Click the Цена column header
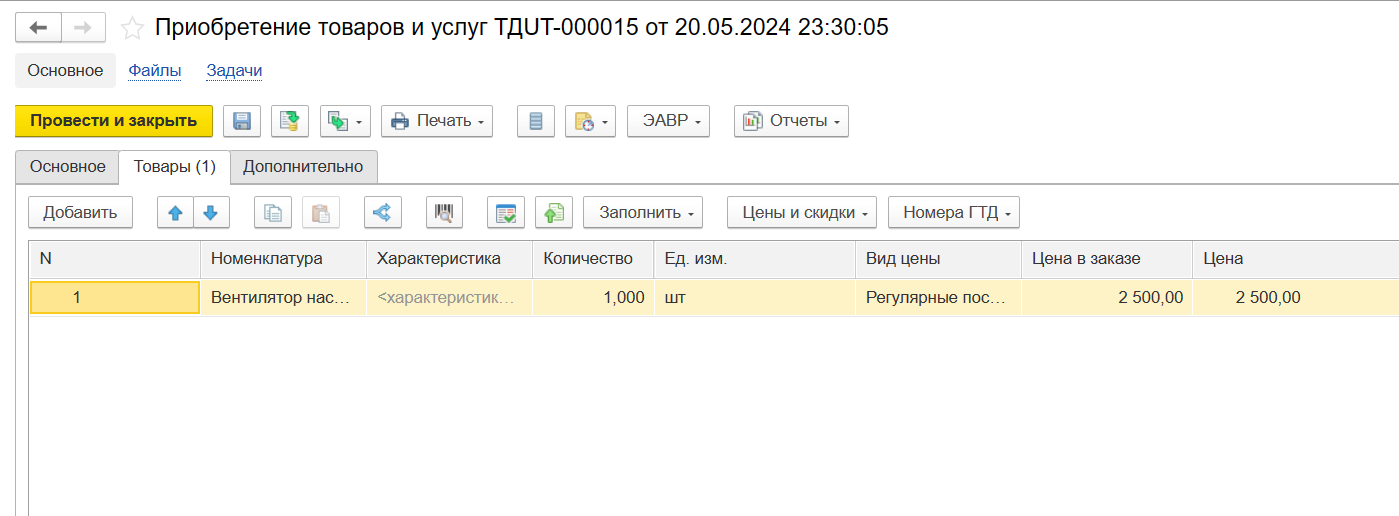Image resolution: width=1399 pixels, height=516 pixels. pyautogui.click(x=1295, y=259)
